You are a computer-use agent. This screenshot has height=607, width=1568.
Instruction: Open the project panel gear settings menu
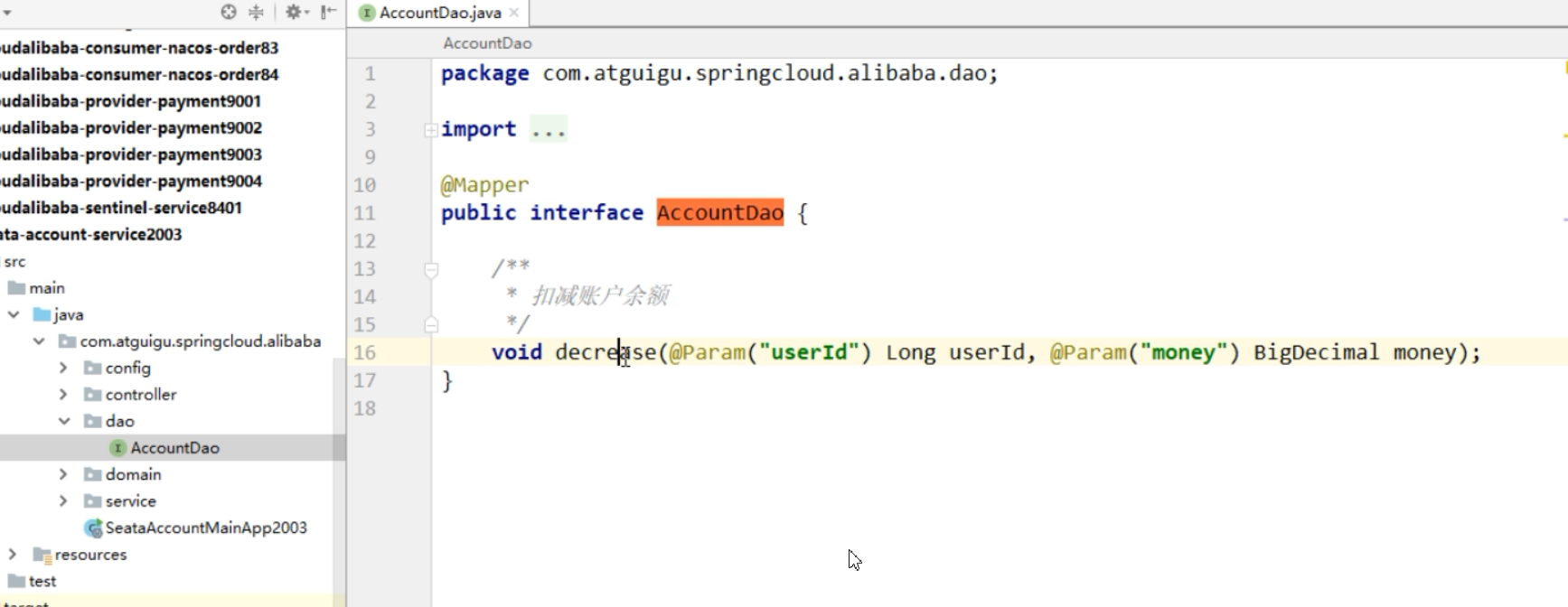(296, 12)
